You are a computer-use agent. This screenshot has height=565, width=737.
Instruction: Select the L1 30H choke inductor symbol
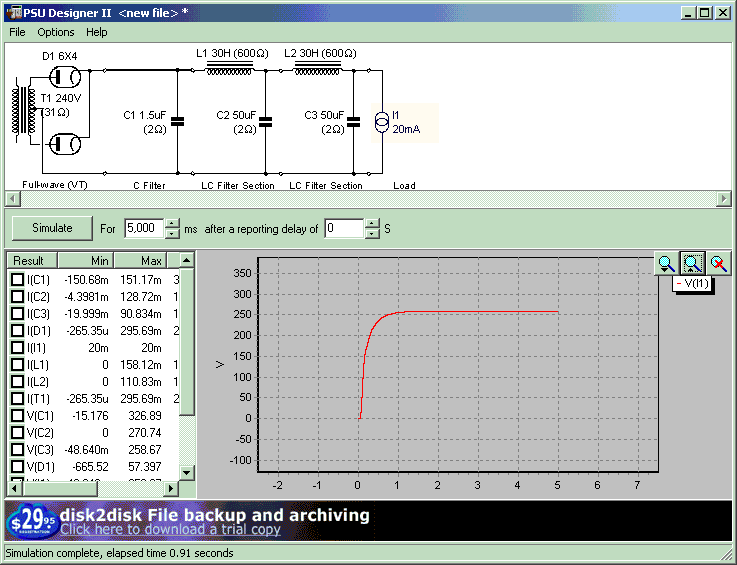pos(229,69)
